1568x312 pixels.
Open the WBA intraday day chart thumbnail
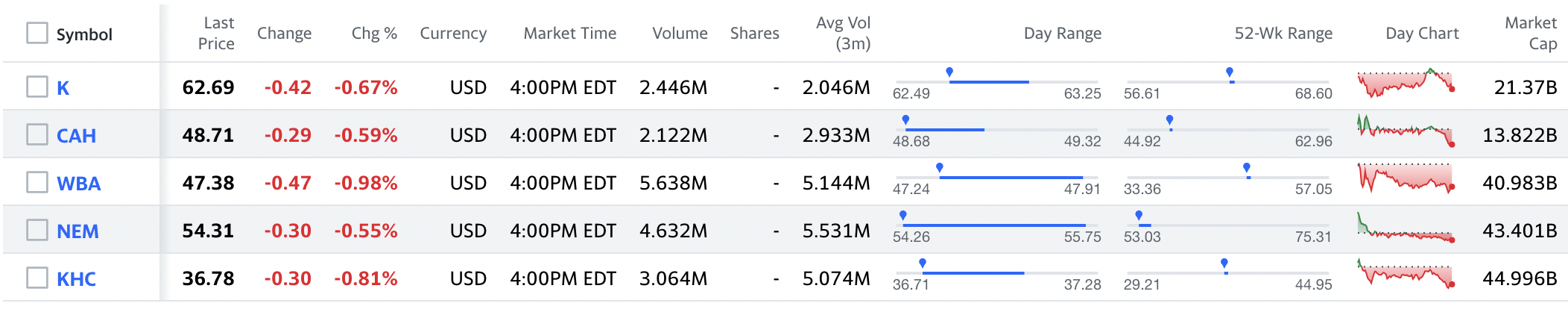(x=1406, y=179)
